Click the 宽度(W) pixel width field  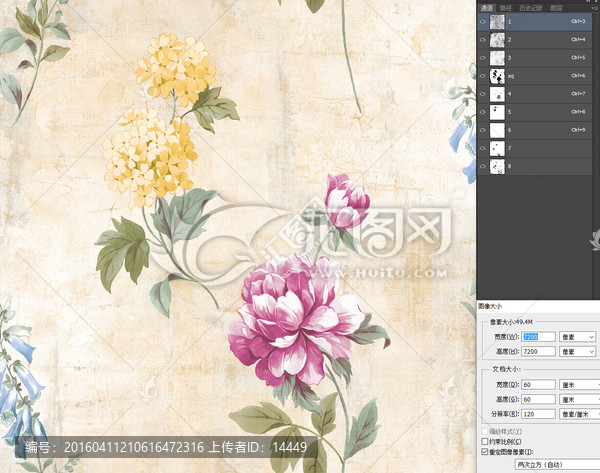point(538,337)
